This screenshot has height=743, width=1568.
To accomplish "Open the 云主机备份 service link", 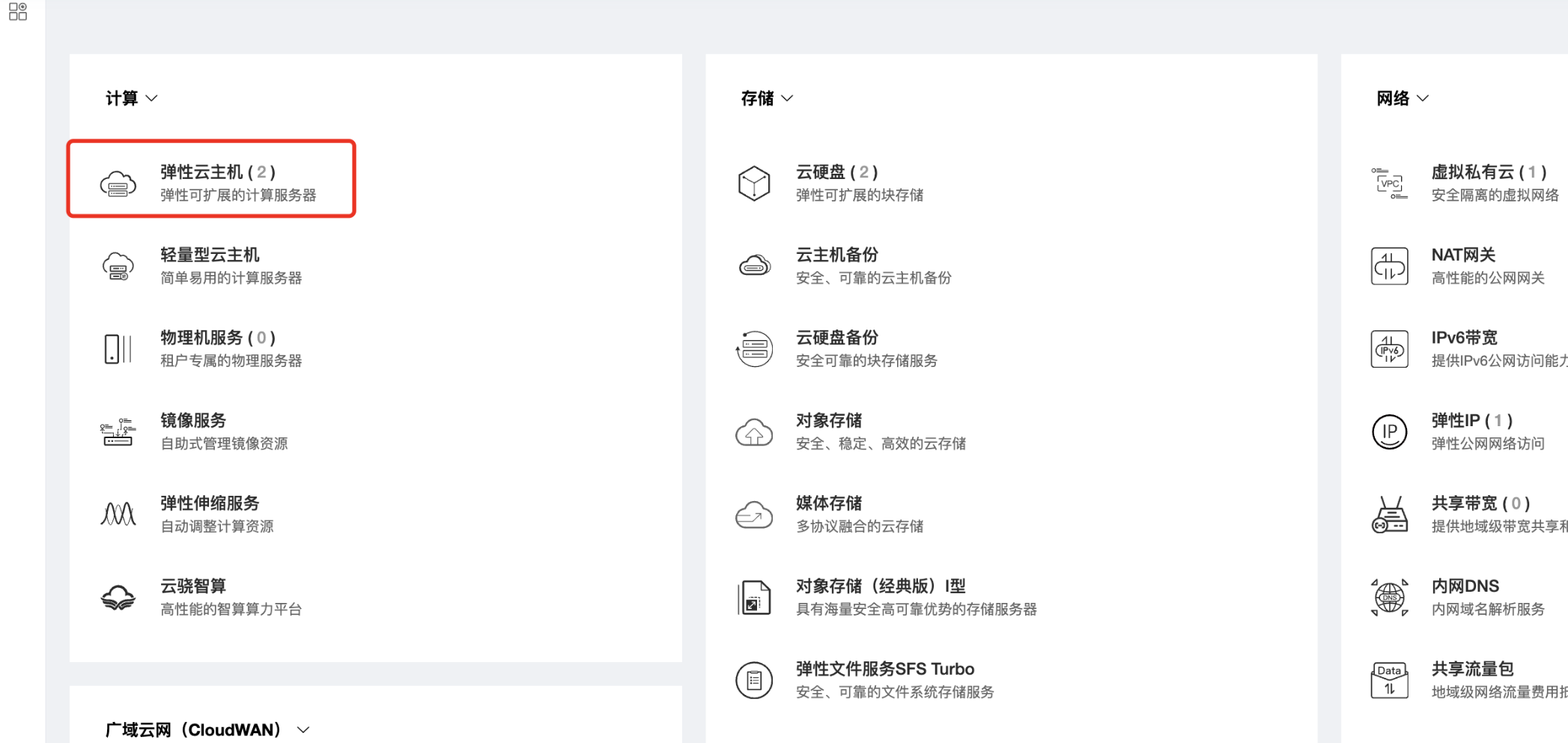I will 837,255.
